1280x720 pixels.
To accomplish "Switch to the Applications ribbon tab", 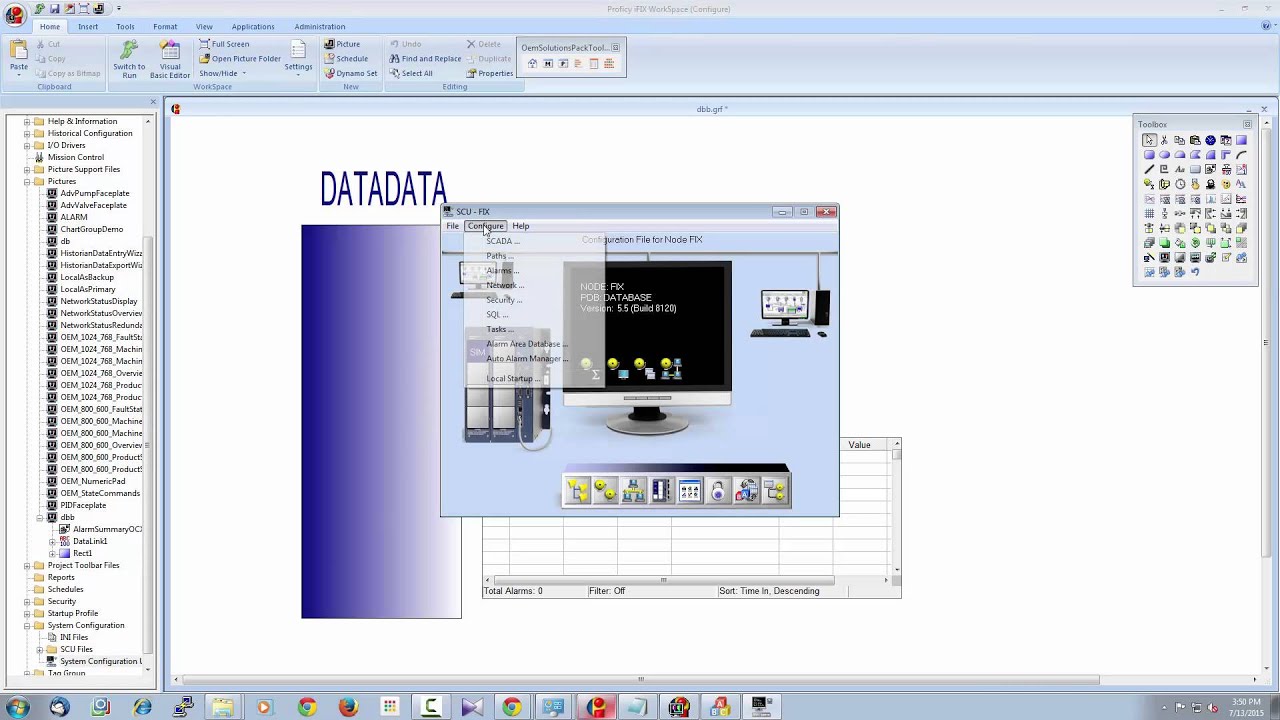I will tap(253, 26).
